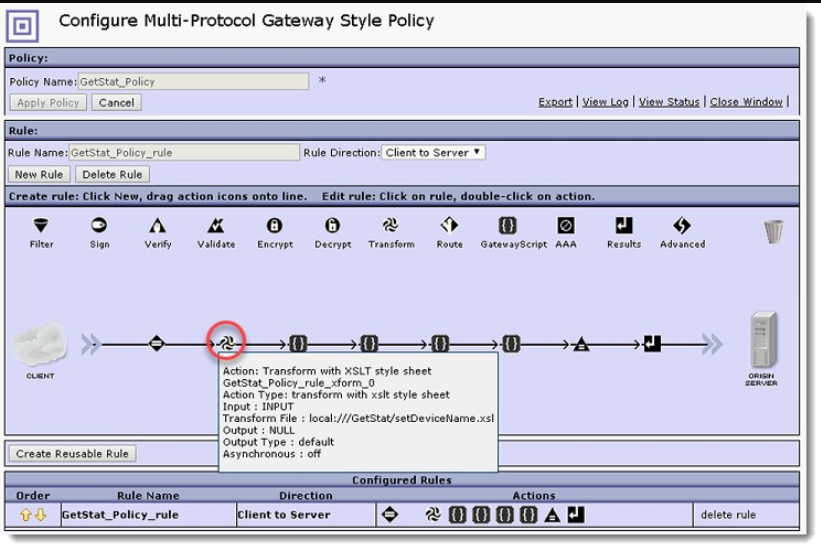
Task: Click the New Rule button
Action: 39,174
